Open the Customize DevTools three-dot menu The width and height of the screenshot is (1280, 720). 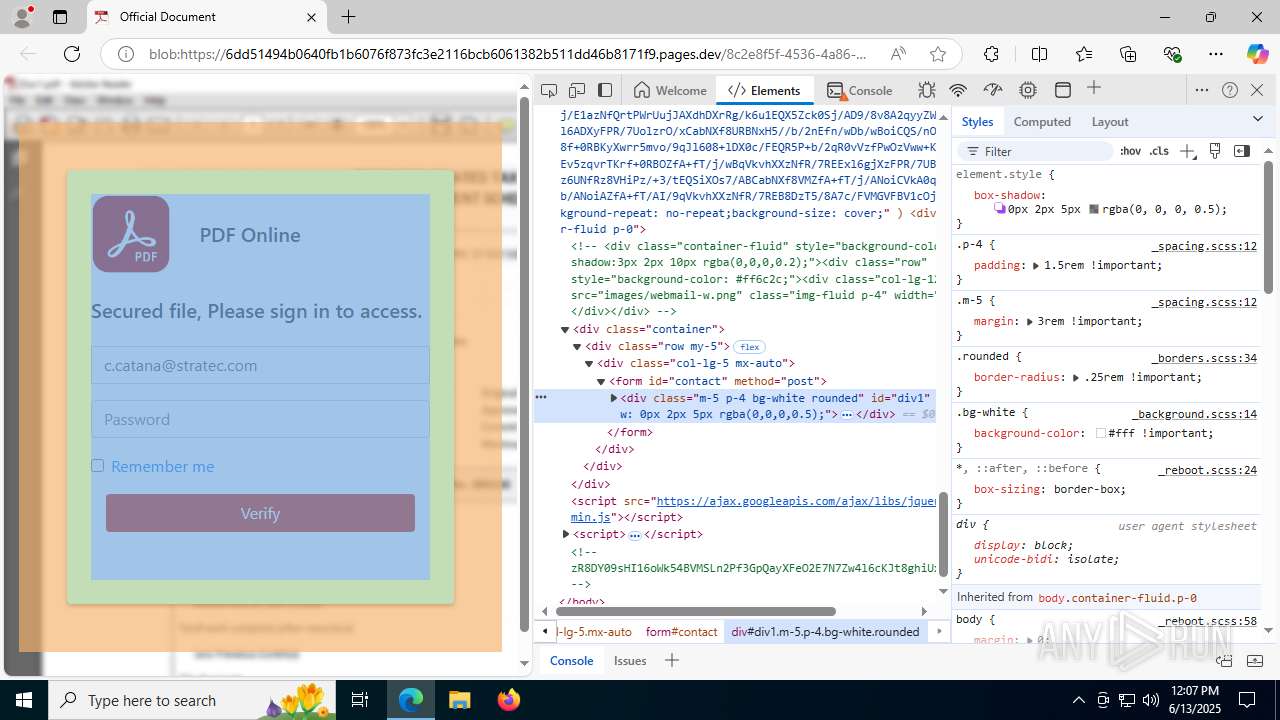click(1202, 90)
